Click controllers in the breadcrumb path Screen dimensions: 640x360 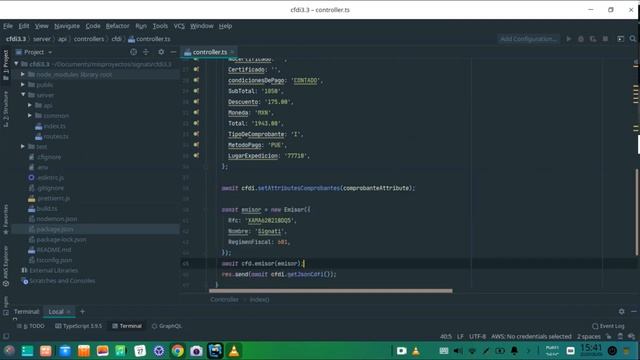(x=89, y=39)
